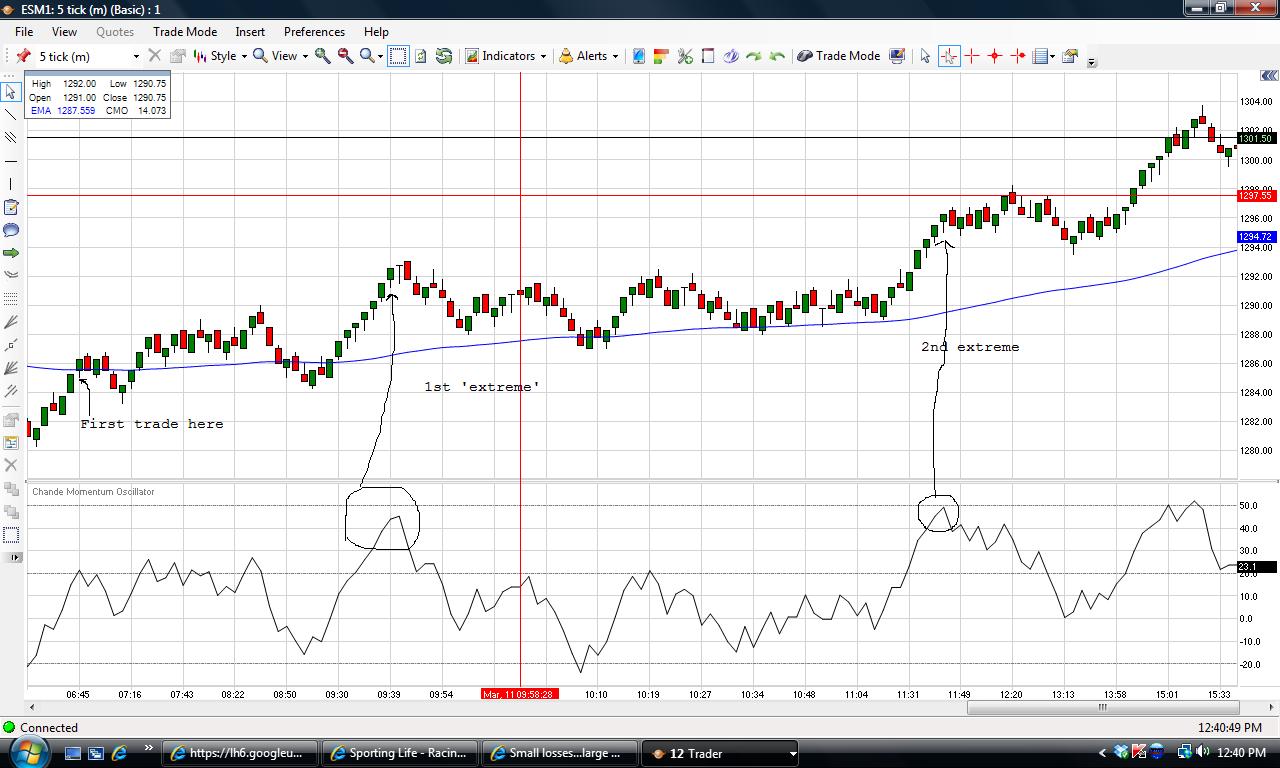Click the 1301.50 black price level marker
This screenshot has width=1280, height=768.
(x=1255, y=139)
